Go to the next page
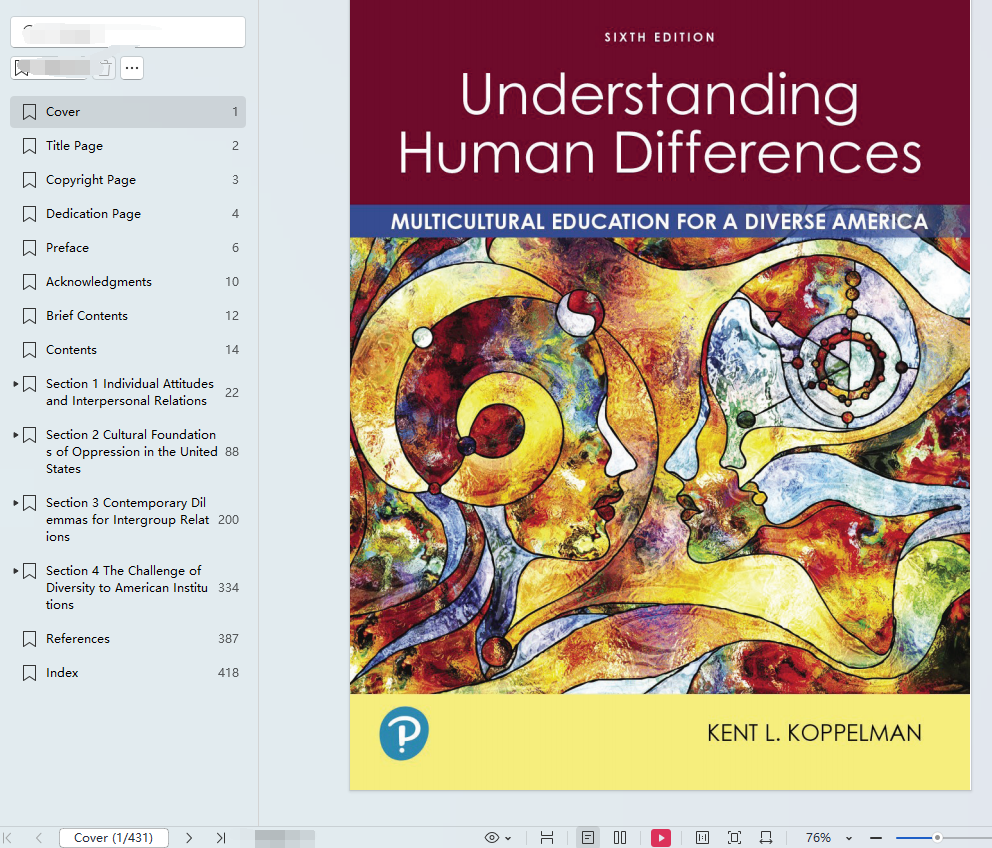The height and width of the screenshot is (848, 992). pos(189,837)
